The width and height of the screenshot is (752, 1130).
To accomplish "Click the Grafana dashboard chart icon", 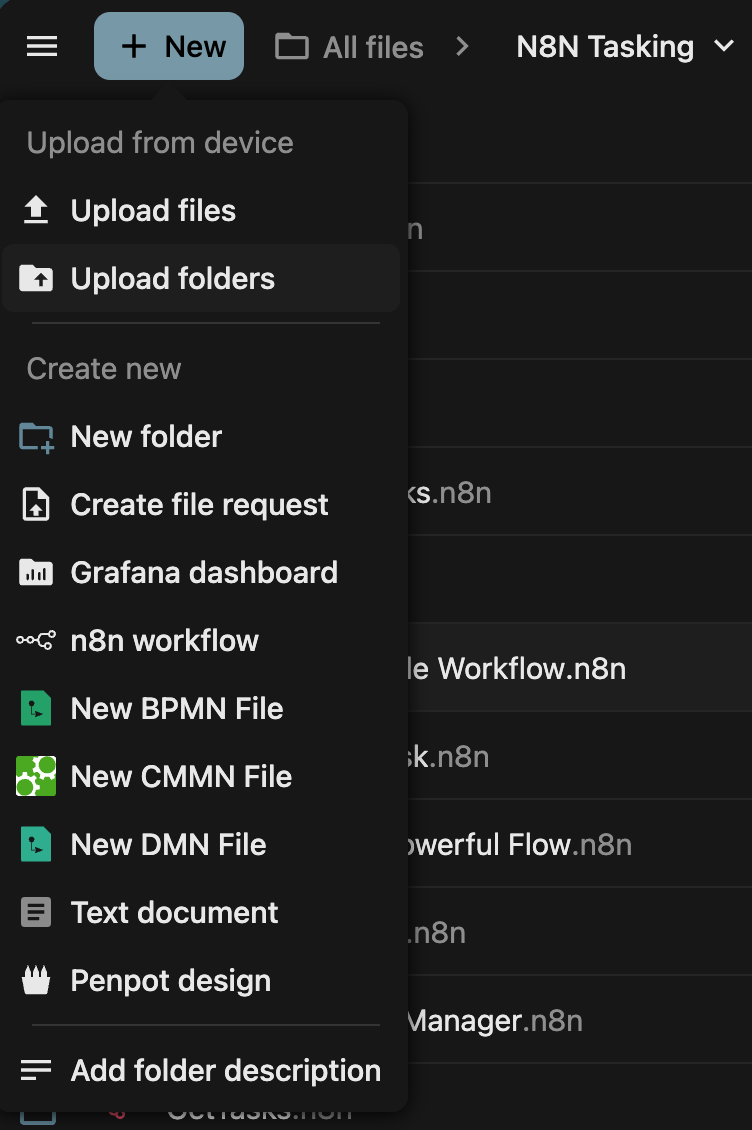I will 36,573.
